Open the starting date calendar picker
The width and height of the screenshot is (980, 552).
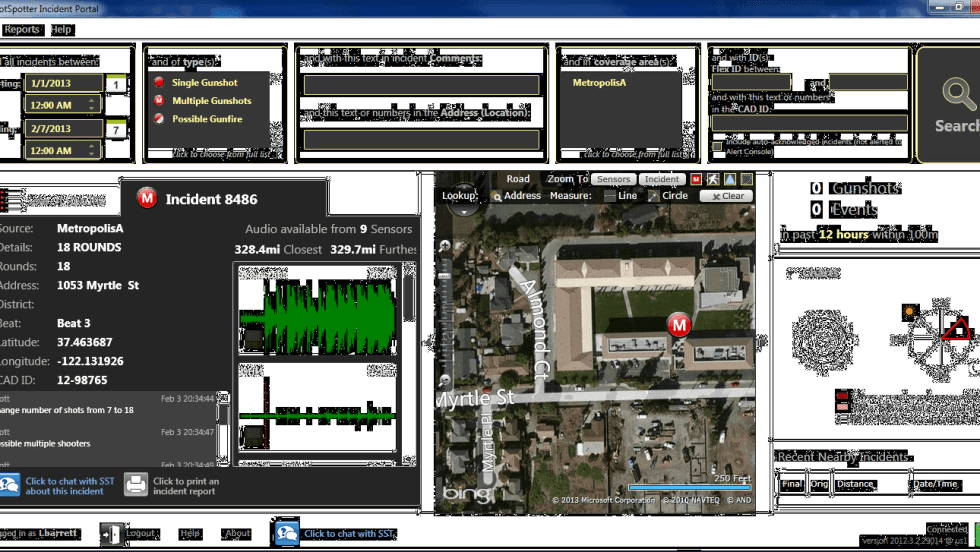pos(117,84)
